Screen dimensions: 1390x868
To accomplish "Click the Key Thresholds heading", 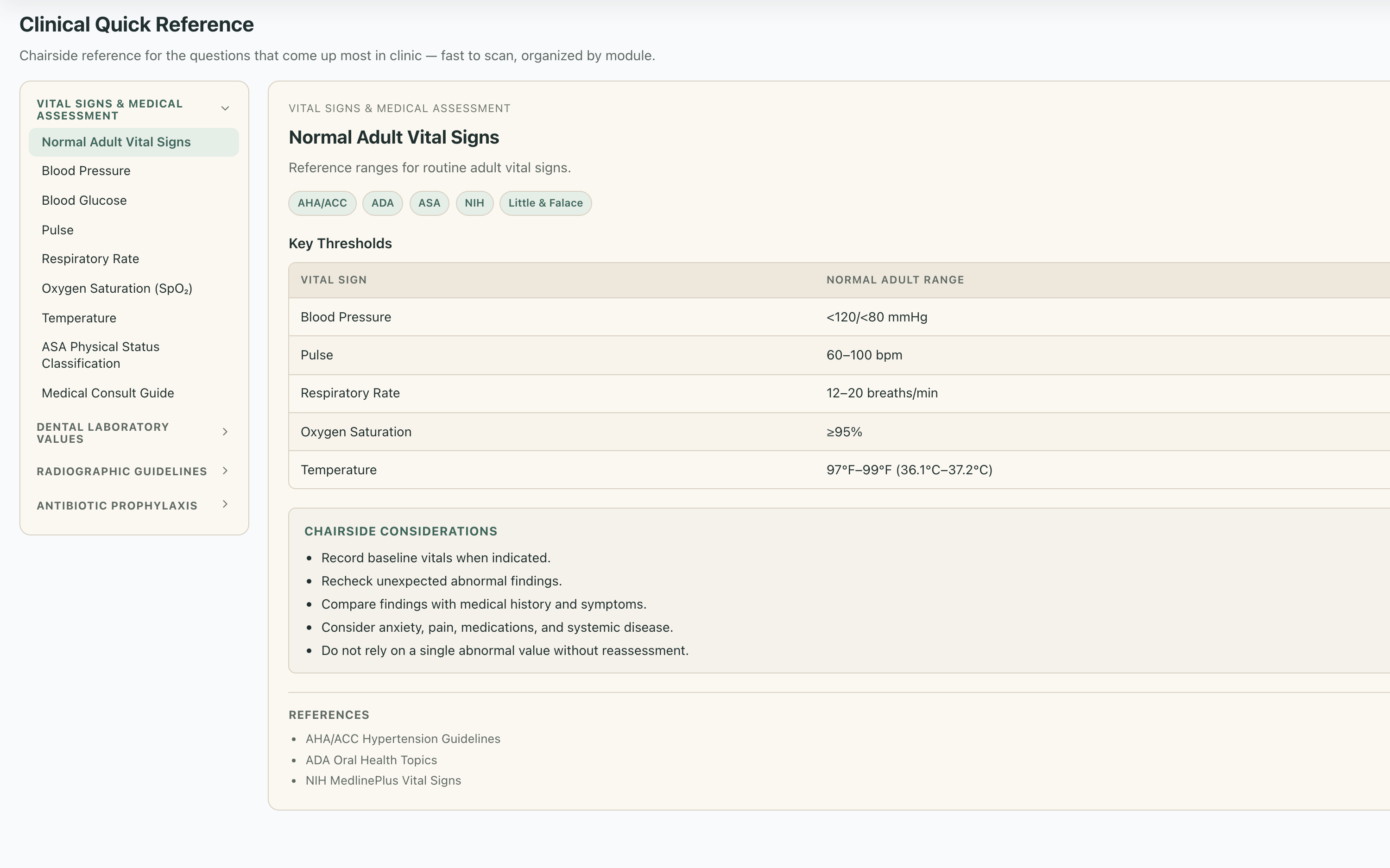I will (x=341, y=244).
